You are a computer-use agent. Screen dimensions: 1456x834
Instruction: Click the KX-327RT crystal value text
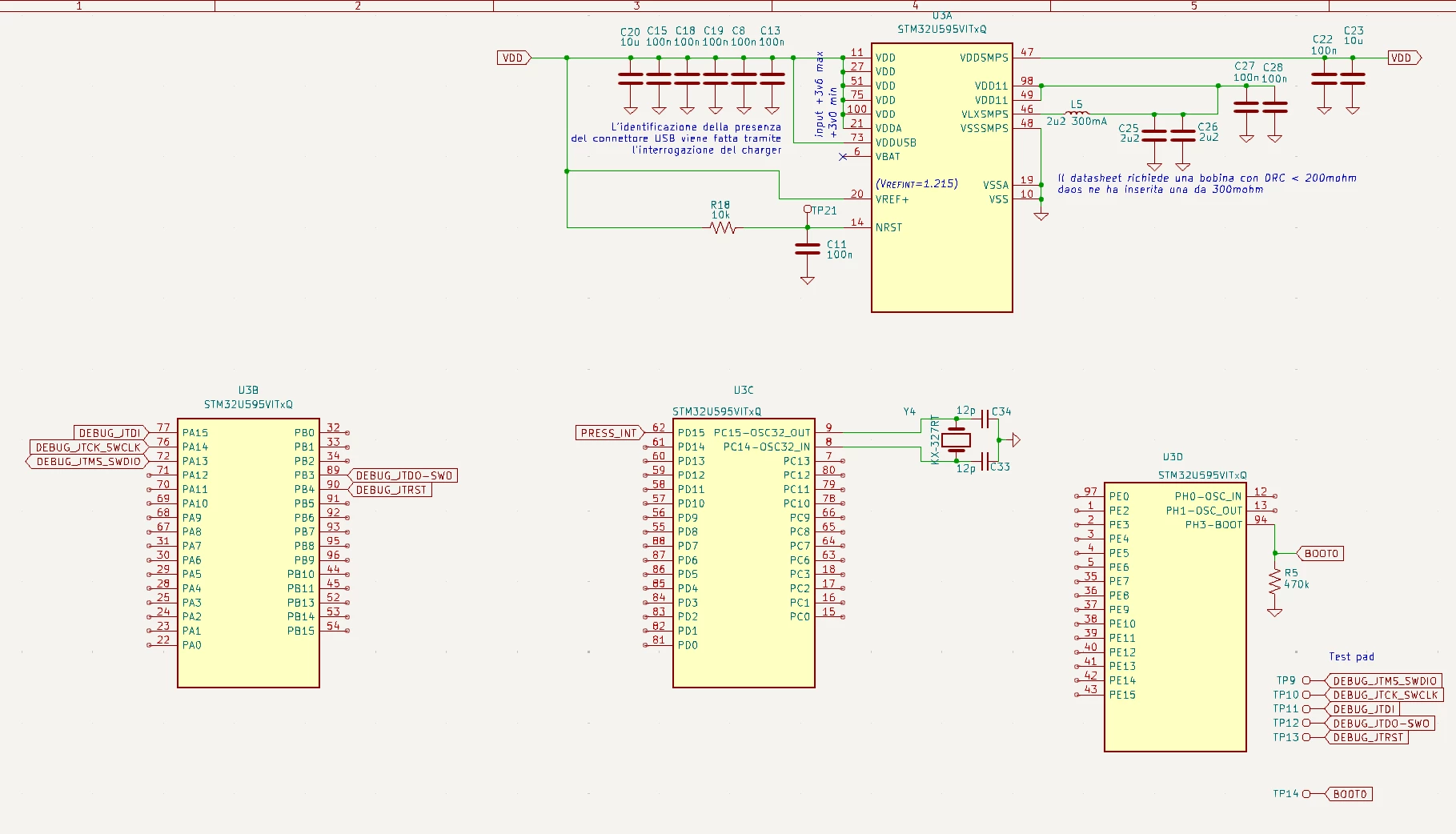(935, 439)
